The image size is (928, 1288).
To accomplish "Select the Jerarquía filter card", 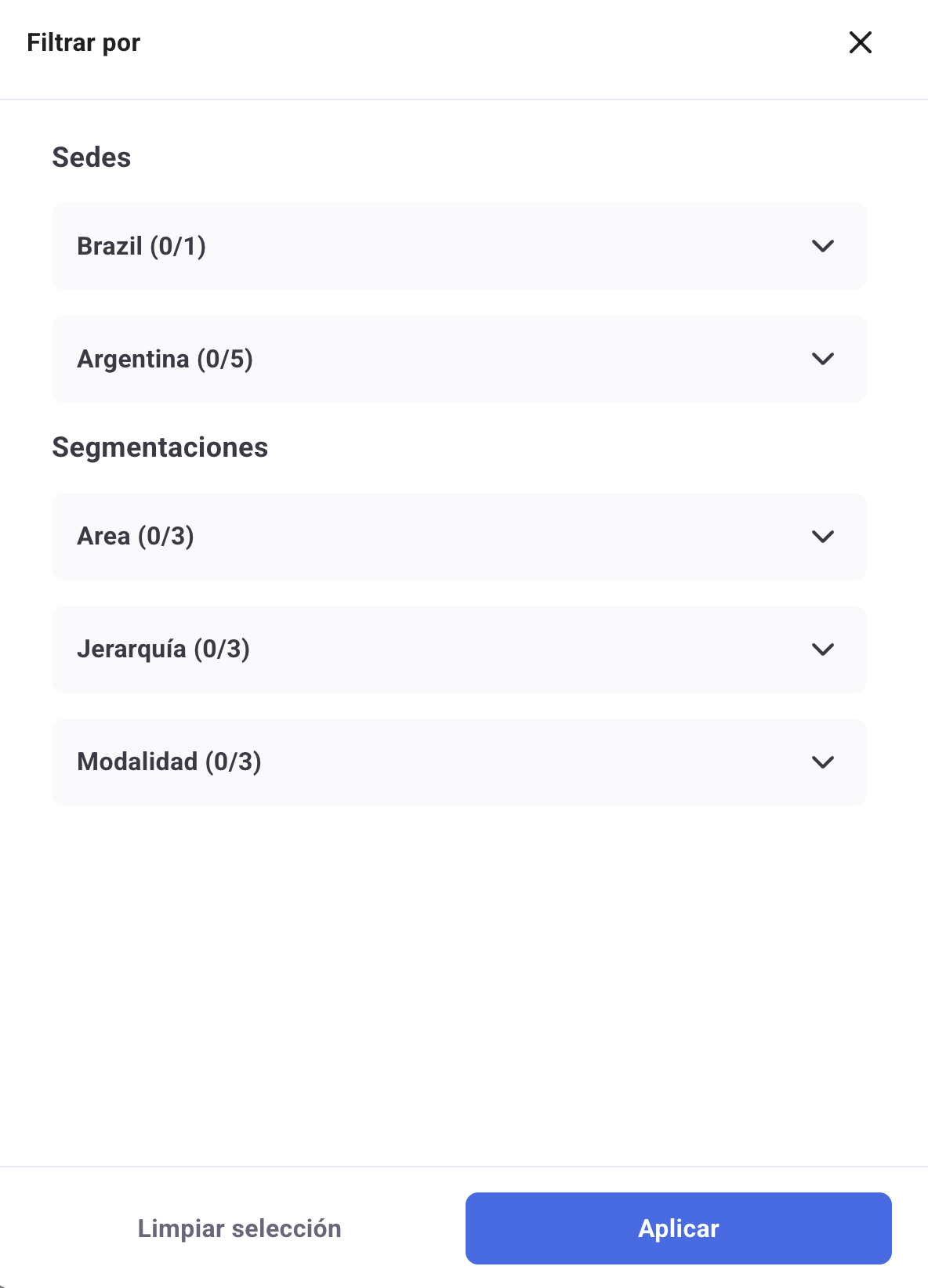I will point(459,649).
